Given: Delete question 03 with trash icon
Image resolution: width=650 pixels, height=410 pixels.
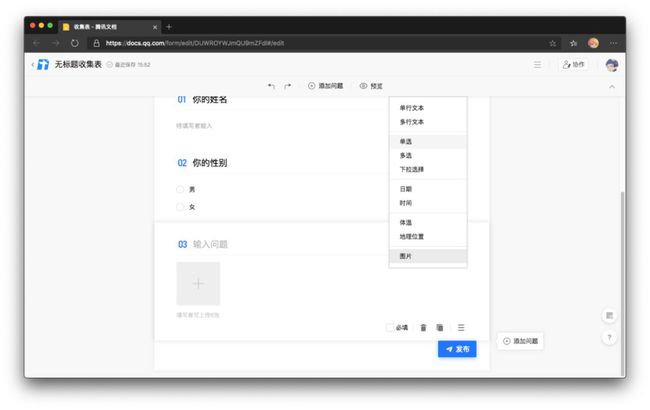Looking at the screenshot, I should coord(423,328).
